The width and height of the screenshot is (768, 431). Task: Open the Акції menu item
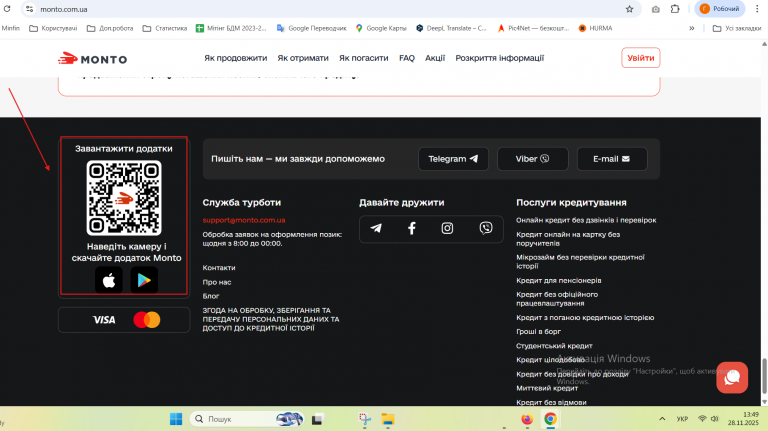435,58
